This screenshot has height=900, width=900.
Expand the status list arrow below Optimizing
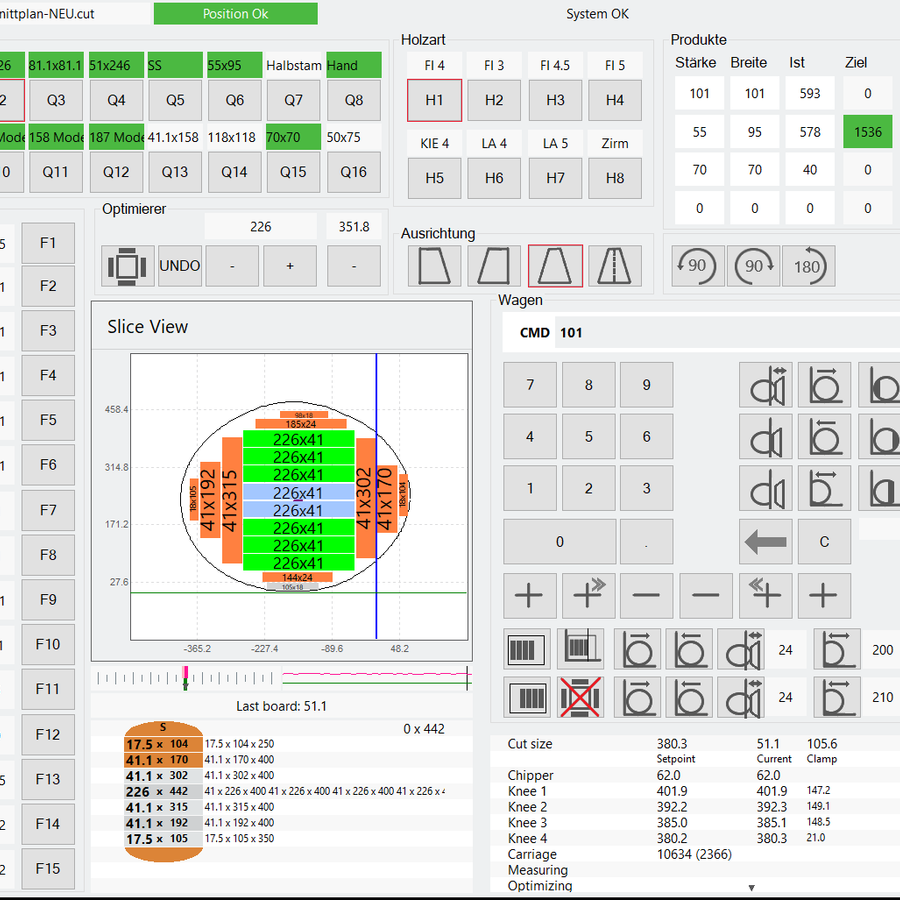coord(751,887)
